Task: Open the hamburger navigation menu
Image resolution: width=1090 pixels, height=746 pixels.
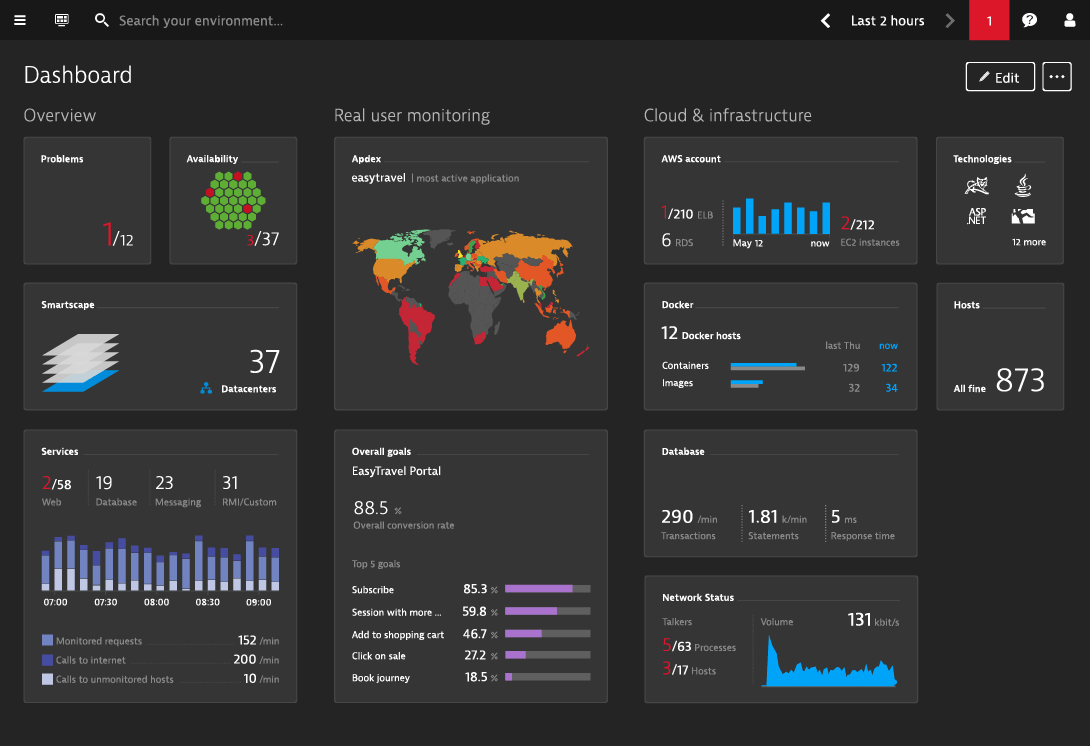Action: 20,20
